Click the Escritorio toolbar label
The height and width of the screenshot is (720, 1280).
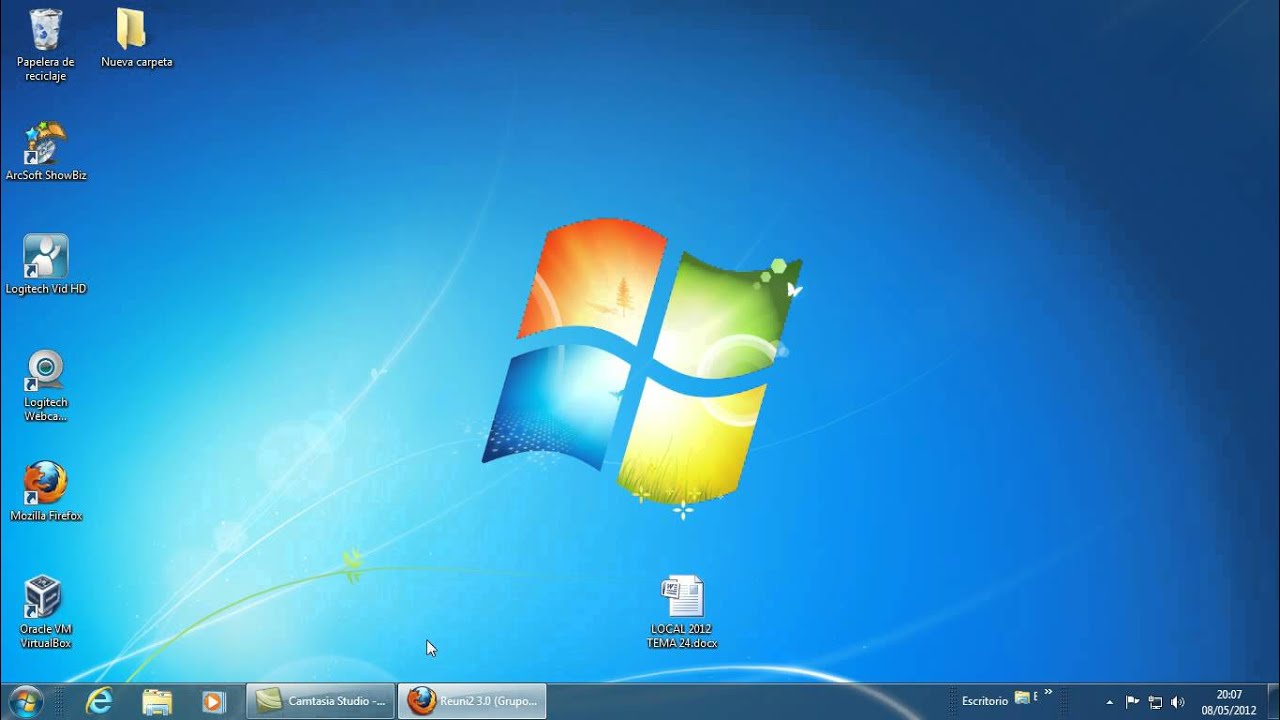click(985, 701)
